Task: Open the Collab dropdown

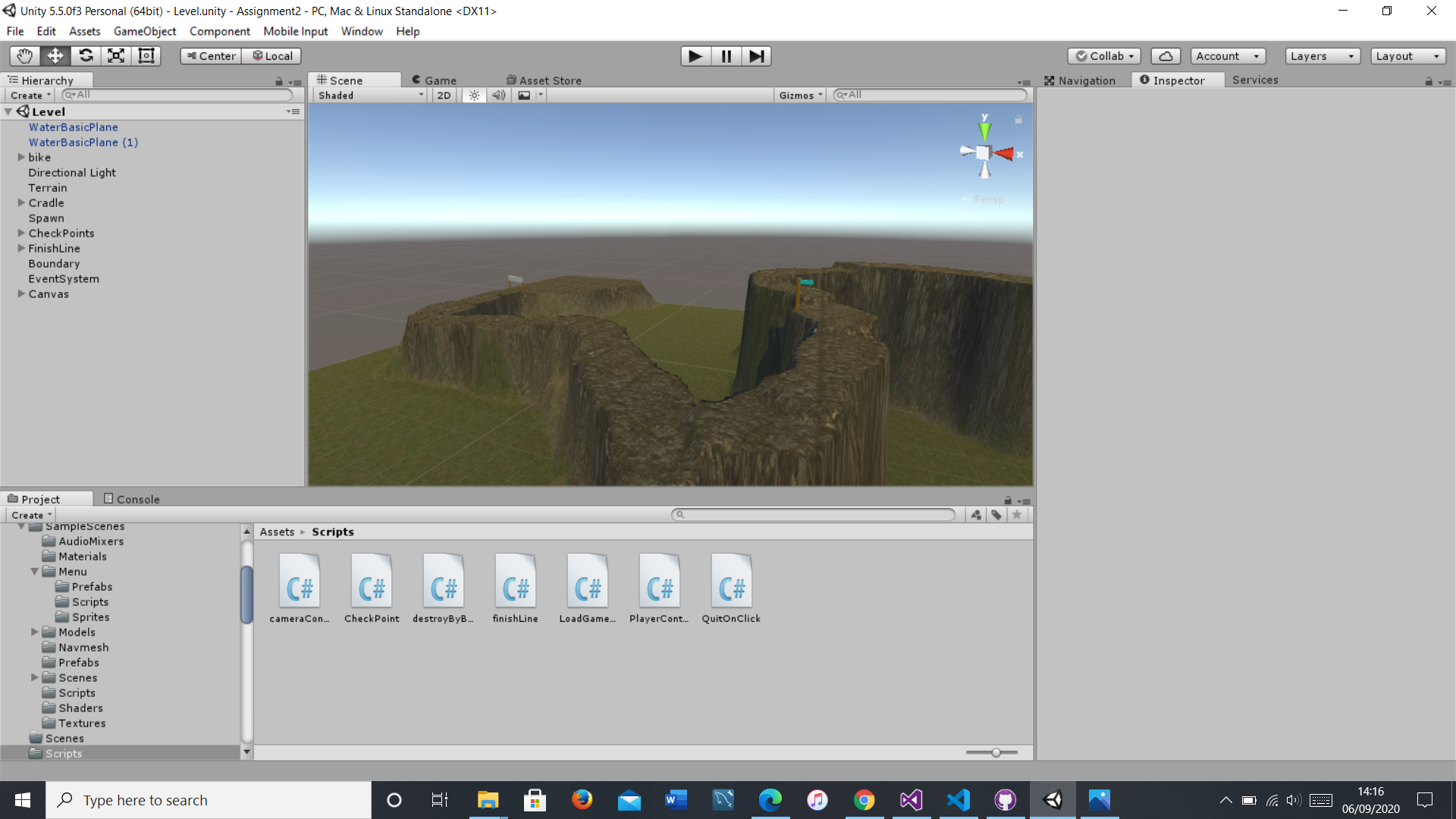Action: pyautogui.click(x=1104, y=56)
